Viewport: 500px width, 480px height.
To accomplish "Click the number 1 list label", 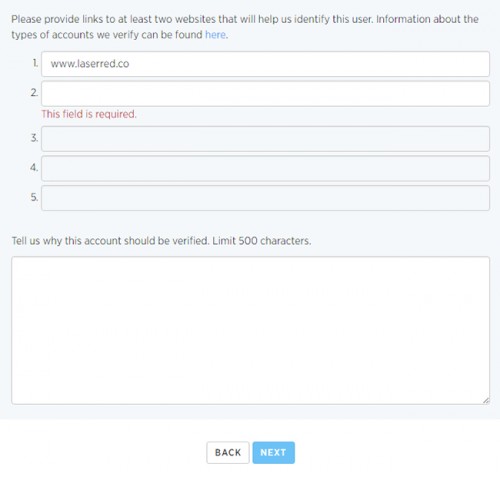I will (35, 63).
